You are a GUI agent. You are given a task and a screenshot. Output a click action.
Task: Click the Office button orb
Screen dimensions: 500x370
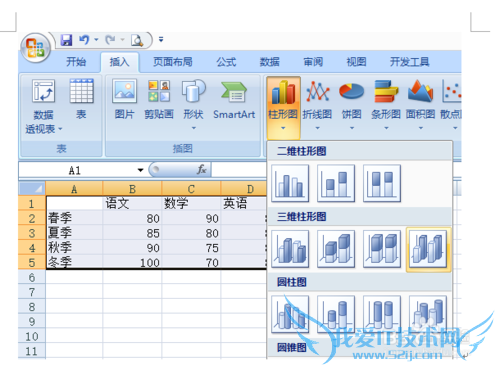point(35,48)
